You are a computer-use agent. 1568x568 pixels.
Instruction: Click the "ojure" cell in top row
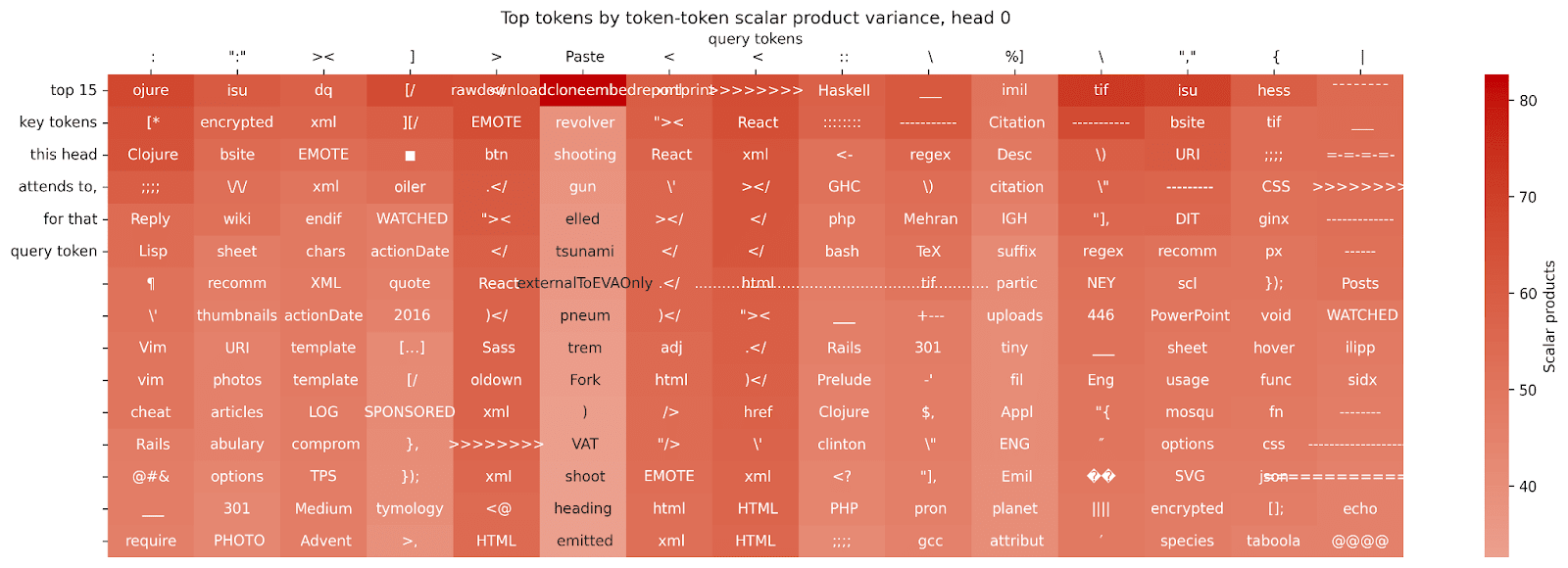click(x=151, y=90)
